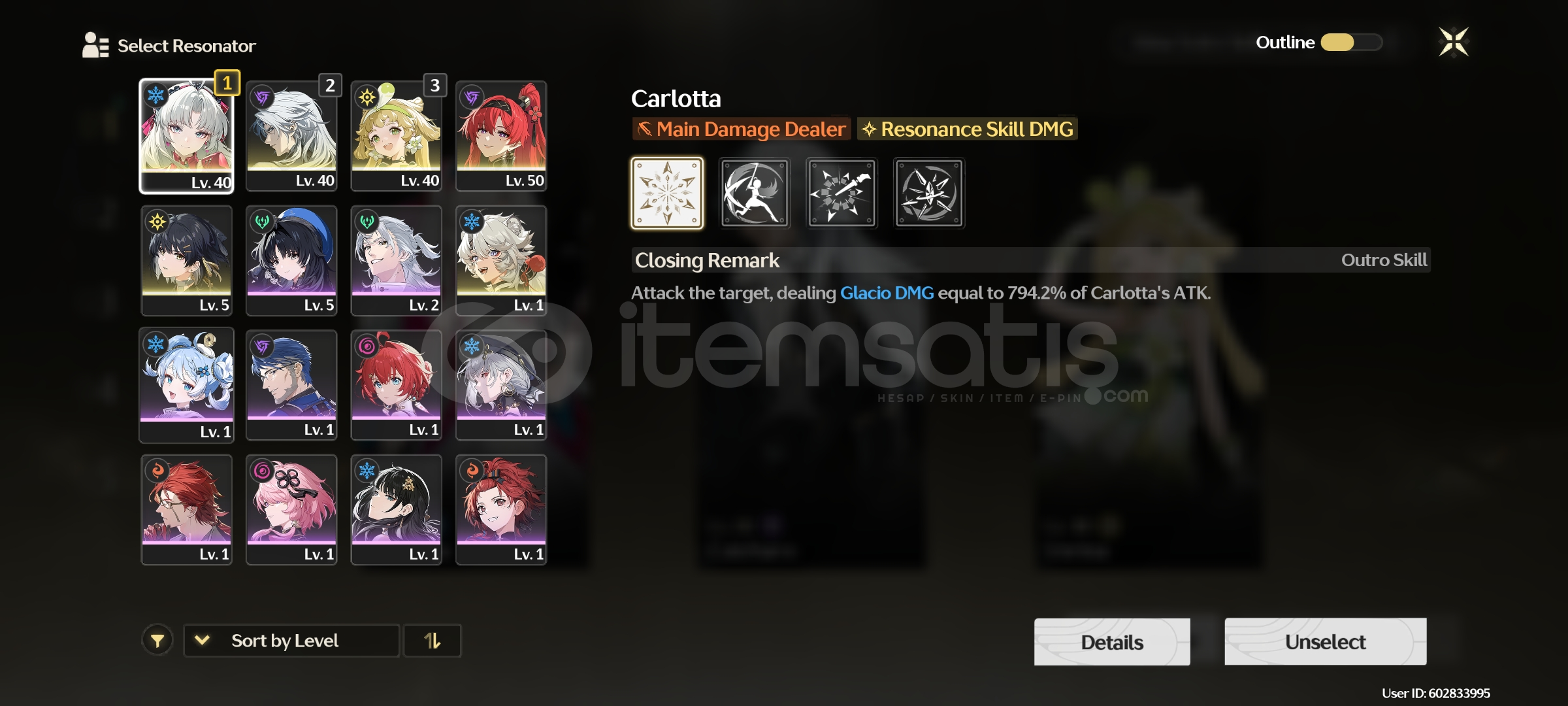The image size is (1568, 706).
Task: Expand sort options via chevron arrow
Action: [x=203, y=640]
